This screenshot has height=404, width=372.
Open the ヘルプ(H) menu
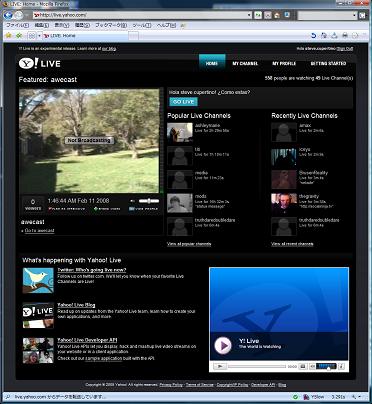pos(166,25)
